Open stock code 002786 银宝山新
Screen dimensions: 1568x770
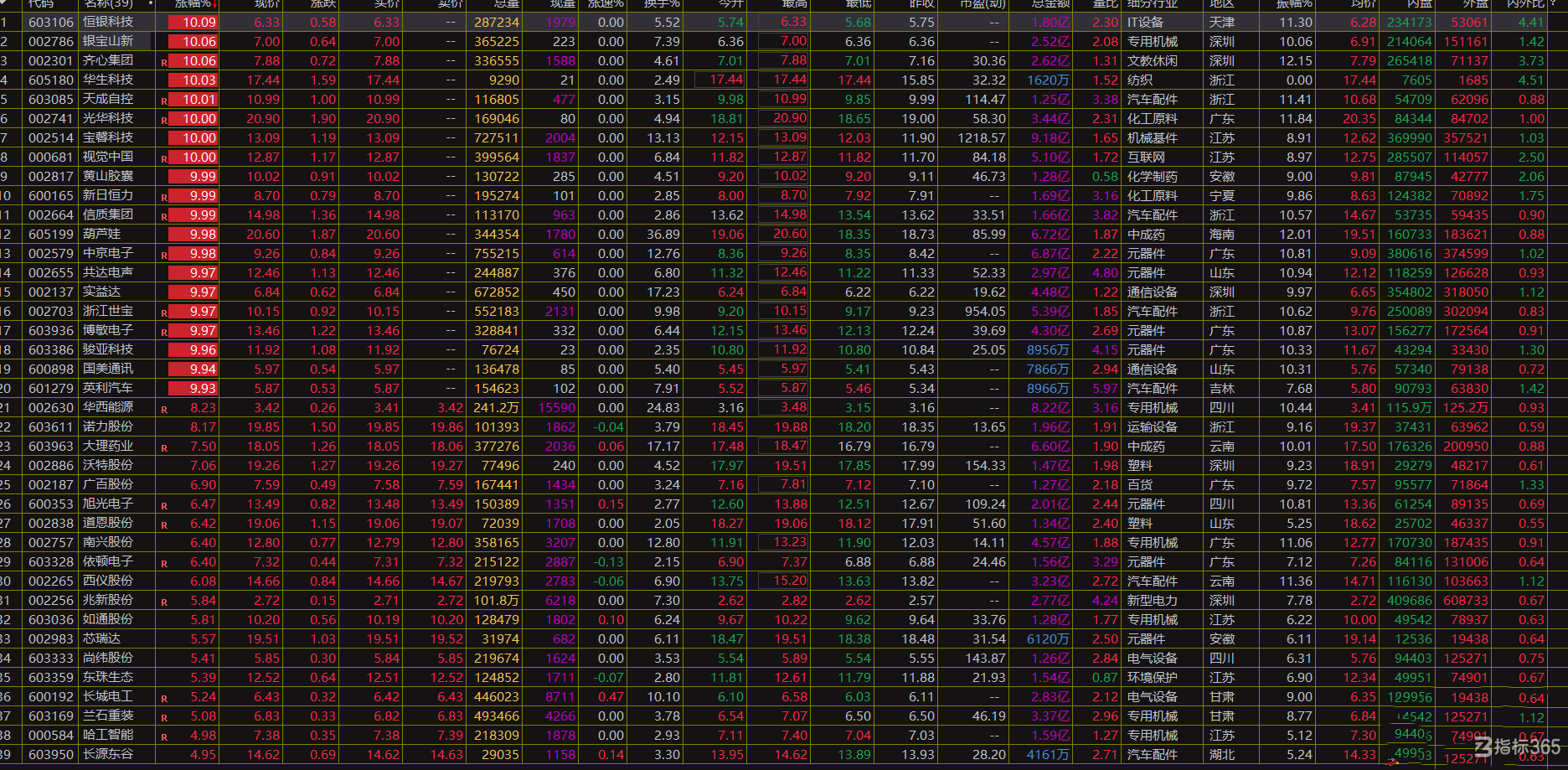[x=51, y=41]
